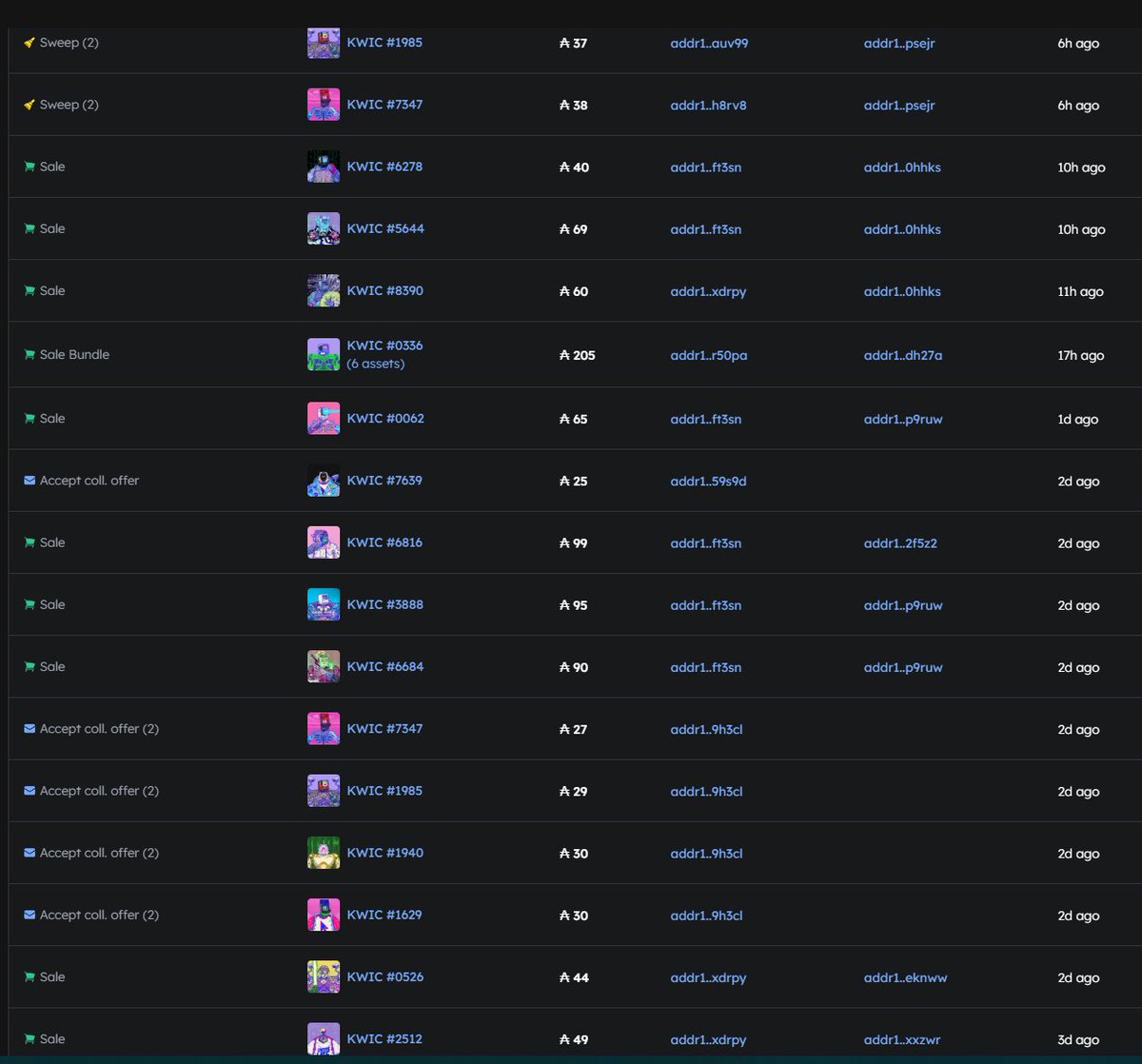Open addr1..9h3cl in the KWIC #1629 row
Viewport: 1142px width, 1064px height.
(x=706, y=916)
